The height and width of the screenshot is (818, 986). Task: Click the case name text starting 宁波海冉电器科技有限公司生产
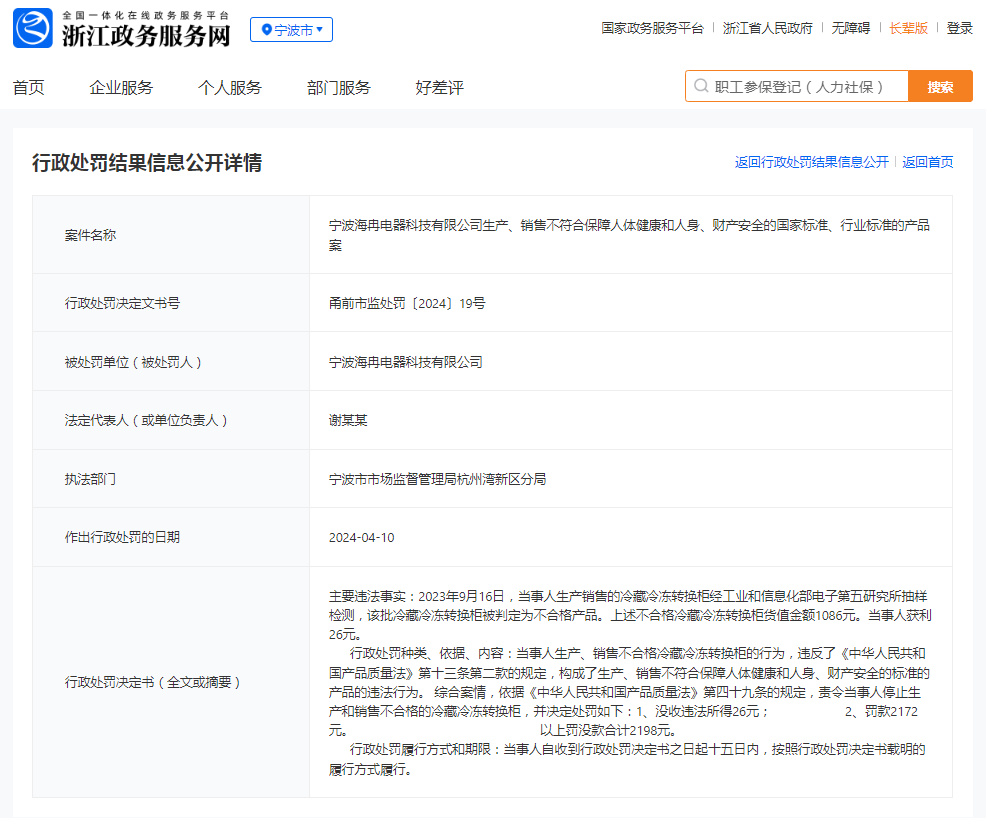pyautogui.click(x=629, y=235)
